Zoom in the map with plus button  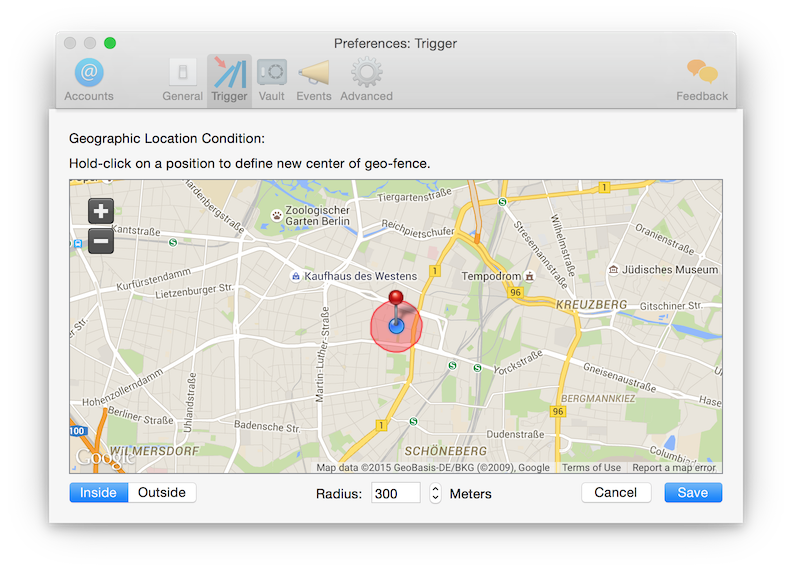point(101,211)
